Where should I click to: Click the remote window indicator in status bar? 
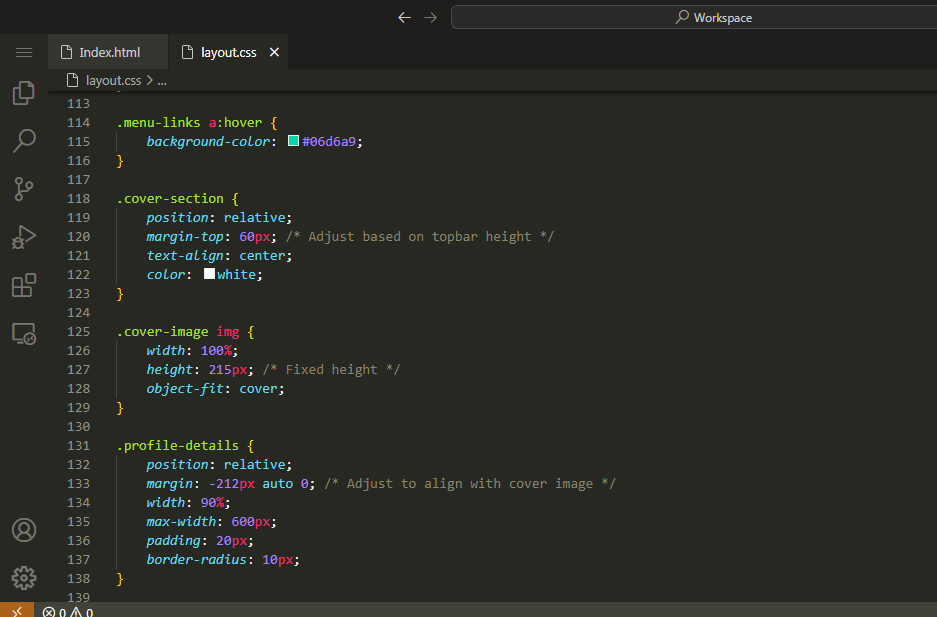point(17,611)
